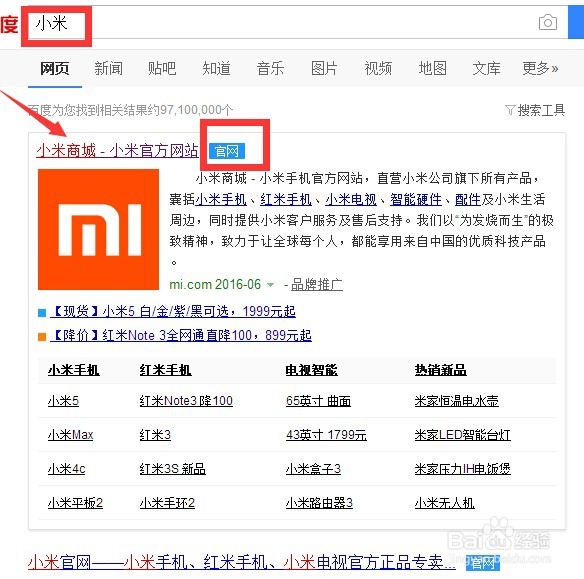The image size is (584, 579).
Task: Click 电视智能 column header link
Action: (x=311, y=370)
